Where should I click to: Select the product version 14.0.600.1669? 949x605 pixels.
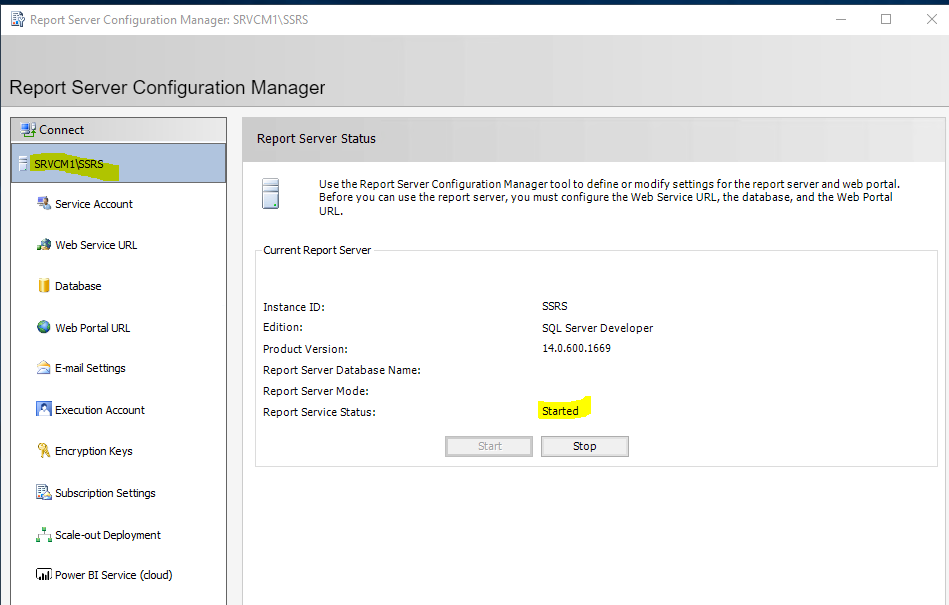[x=576, y=348]
